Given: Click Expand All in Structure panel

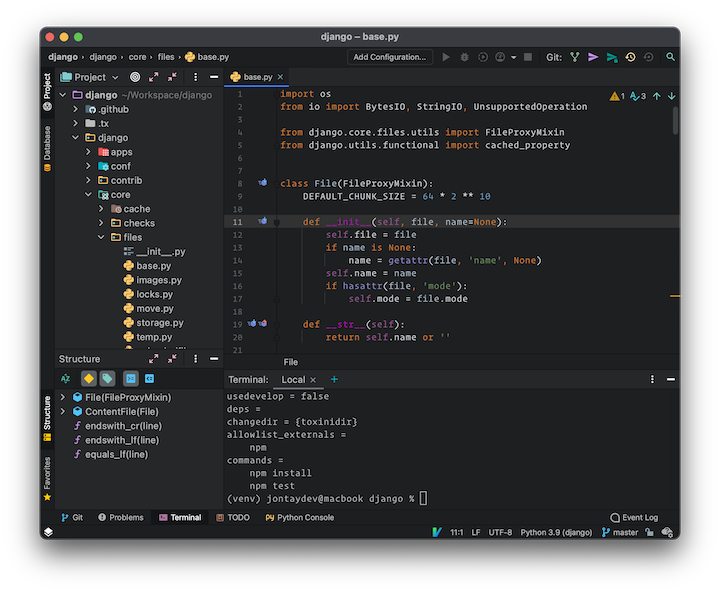Looking at the screenshot, I should tap(153, 359).
